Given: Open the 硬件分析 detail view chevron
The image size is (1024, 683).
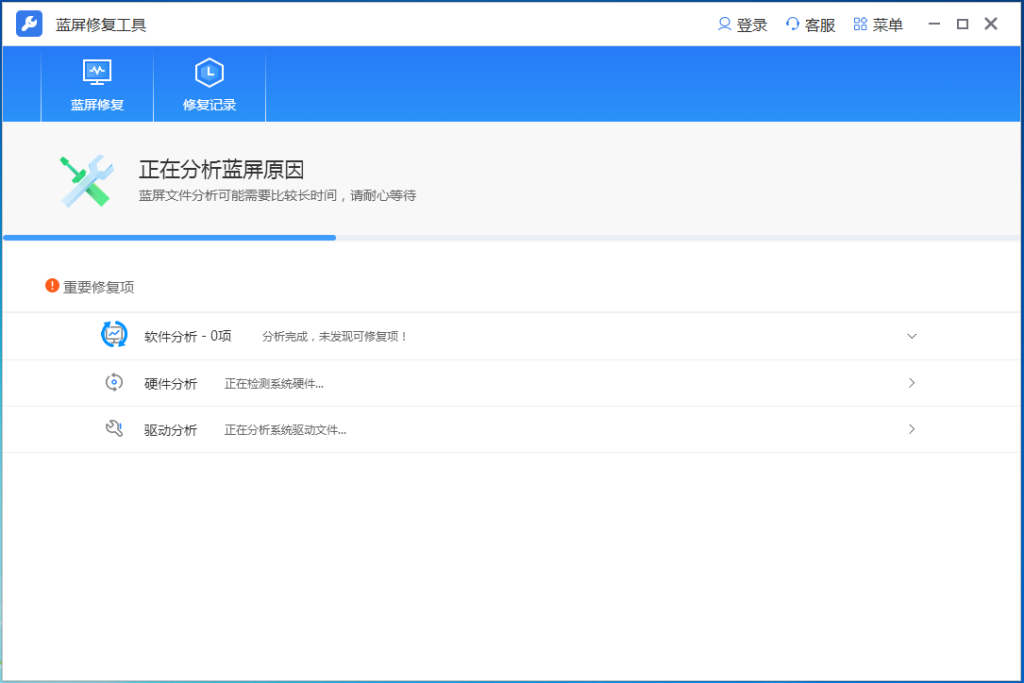Looking at the screenshot, I should click(911, 383).
